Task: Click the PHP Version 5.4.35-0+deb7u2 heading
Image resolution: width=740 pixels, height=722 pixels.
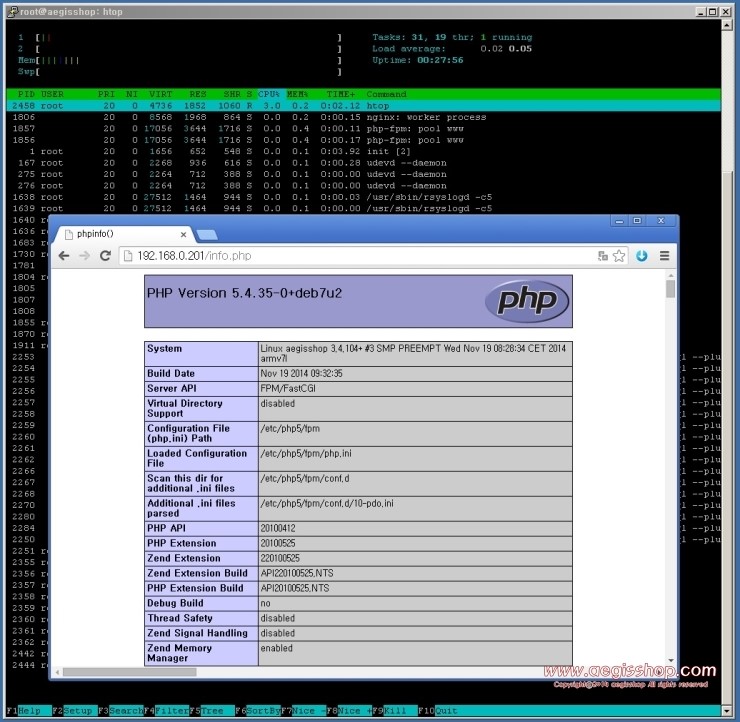Action: point(244,293)
